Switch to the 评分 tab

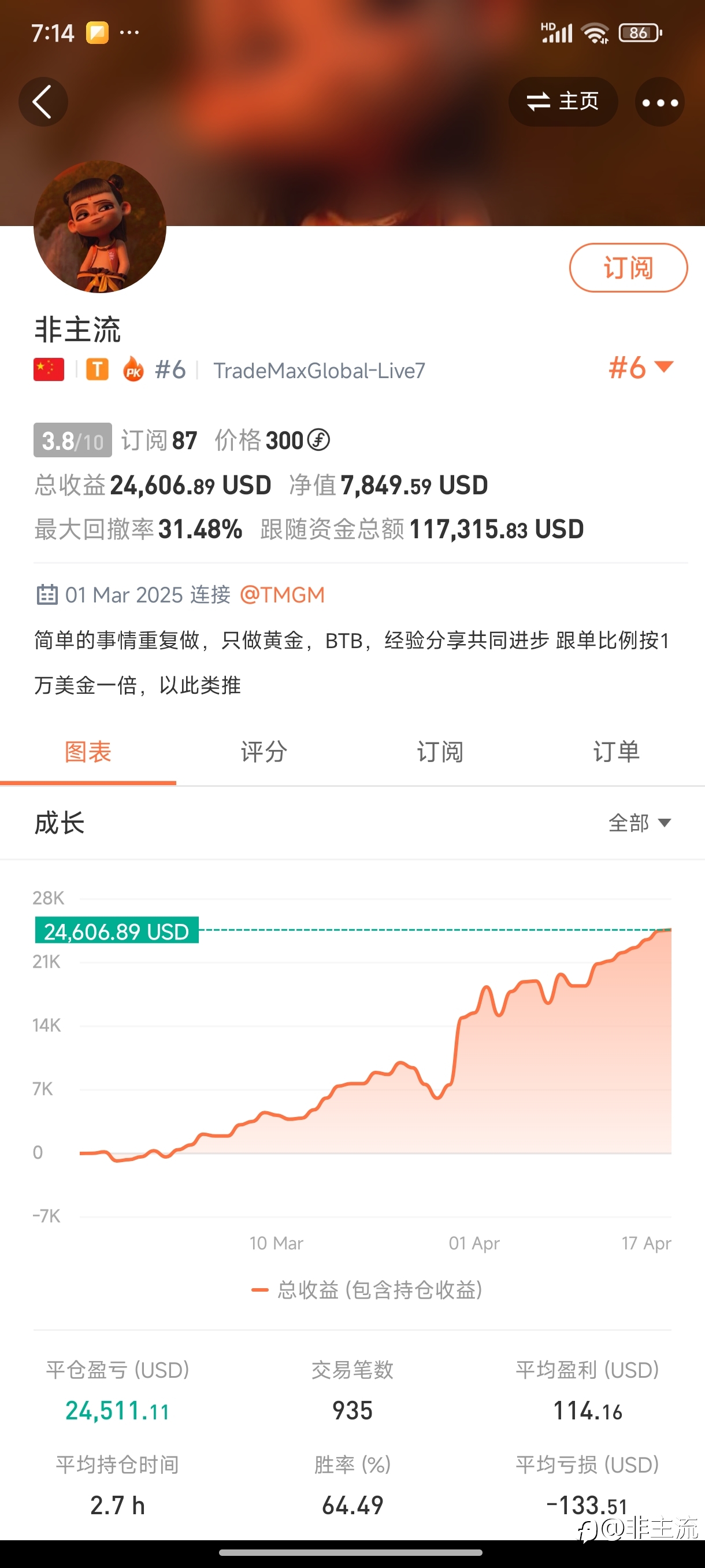coord(264,752)
